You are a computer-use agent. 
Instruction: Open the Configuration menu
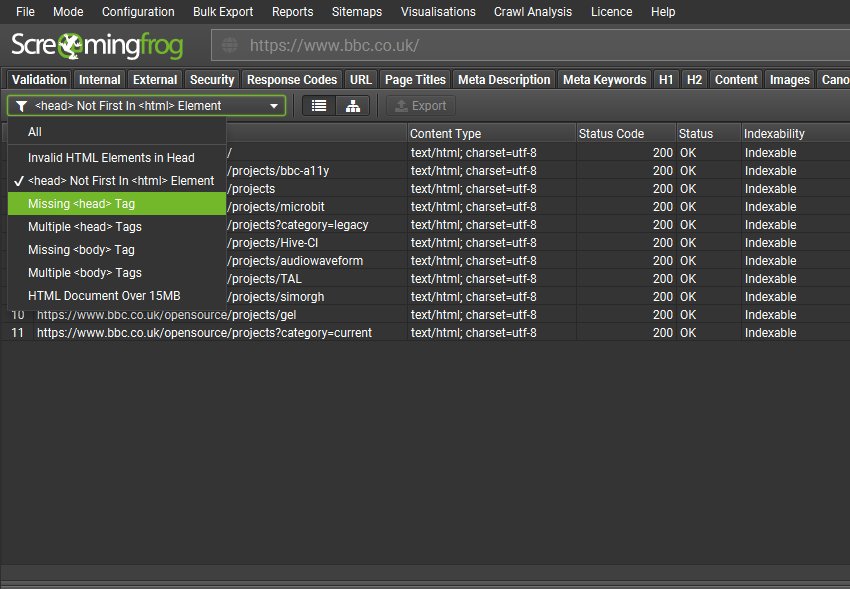coord(138,12)
